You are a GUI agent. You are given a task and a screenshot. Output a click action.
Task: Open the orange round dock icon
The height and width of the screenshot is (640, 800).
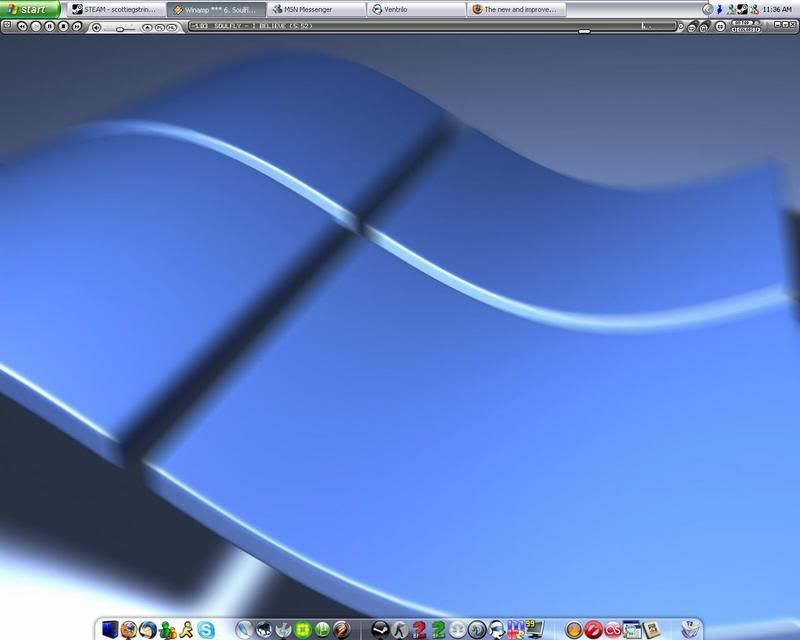click(574, 630)
